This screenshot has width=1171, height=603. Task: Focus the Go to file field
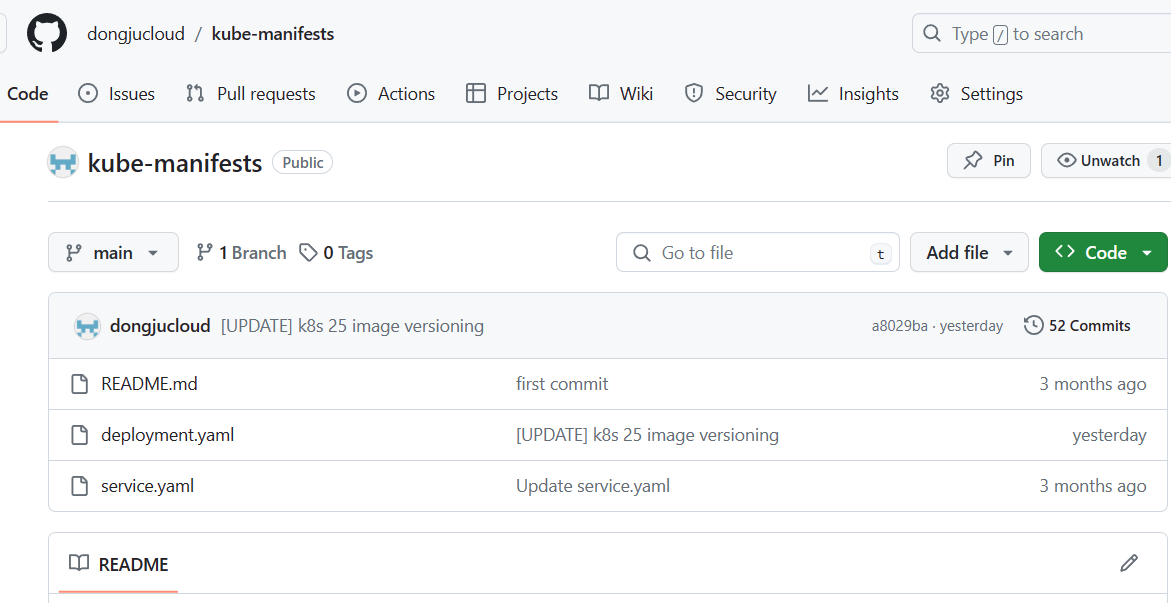click(757, 253)
